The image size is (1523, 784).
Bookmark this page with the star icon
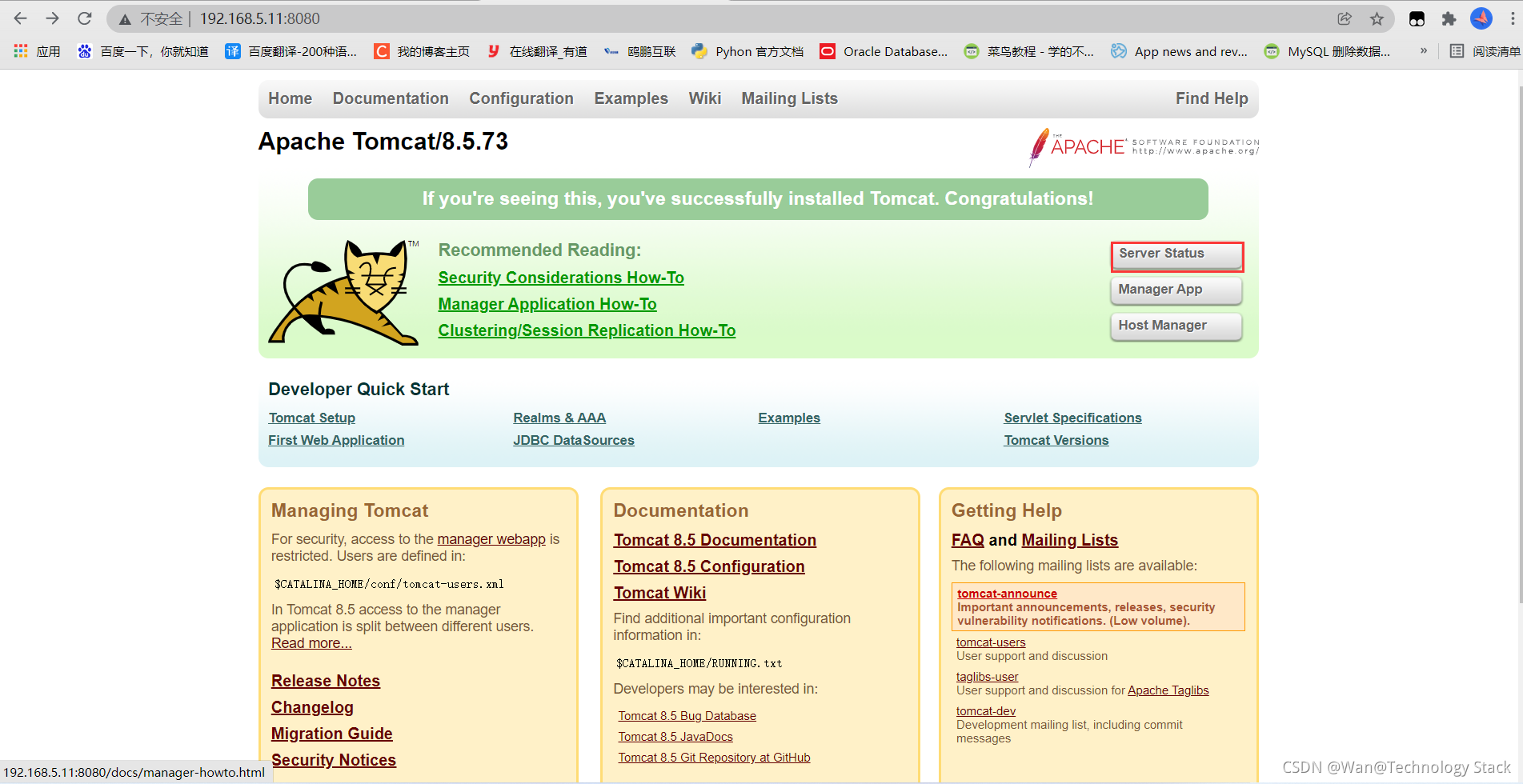1377,18
